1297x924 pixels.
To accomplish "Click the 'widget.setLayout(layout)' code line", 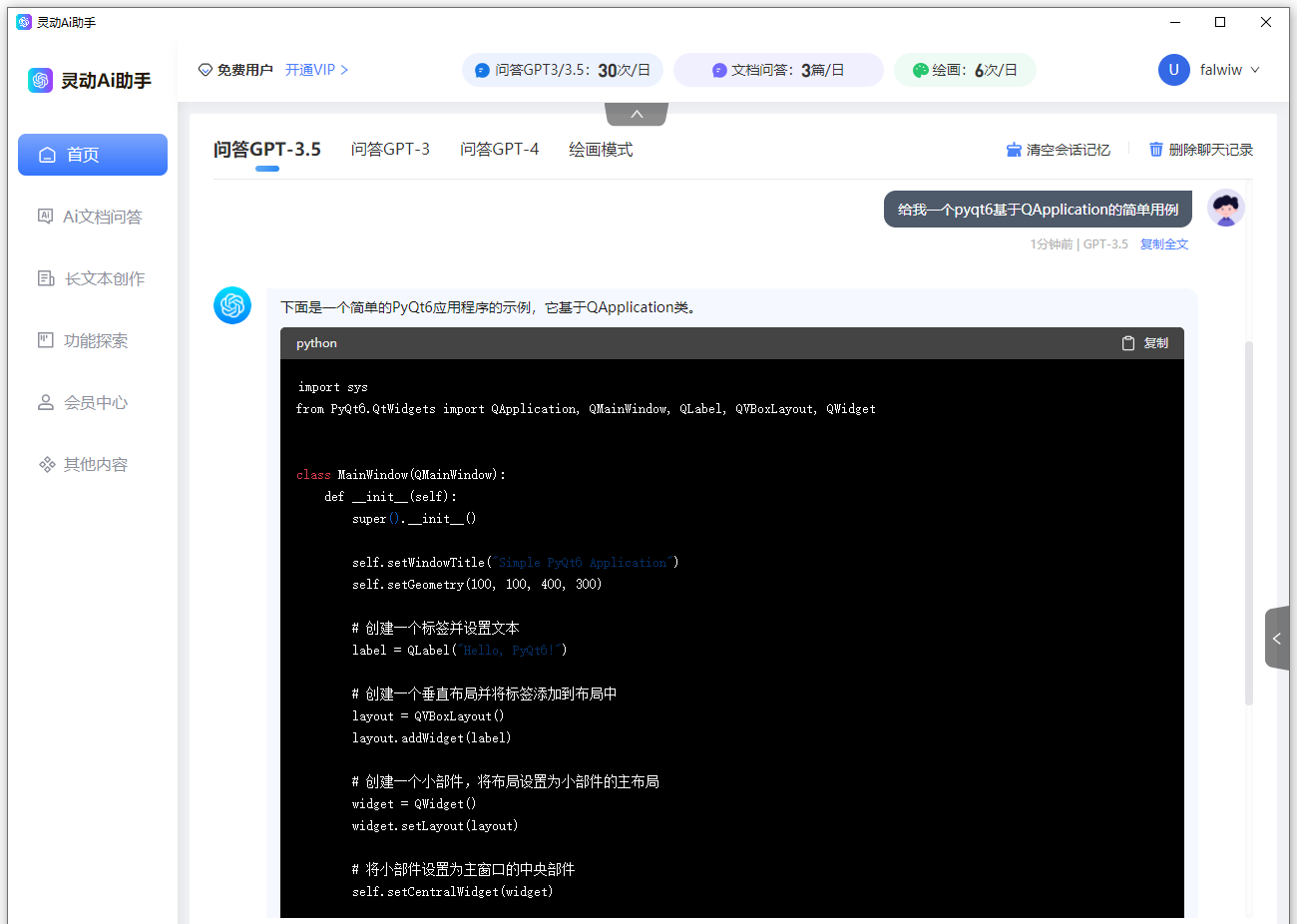I will click(435, 826).
